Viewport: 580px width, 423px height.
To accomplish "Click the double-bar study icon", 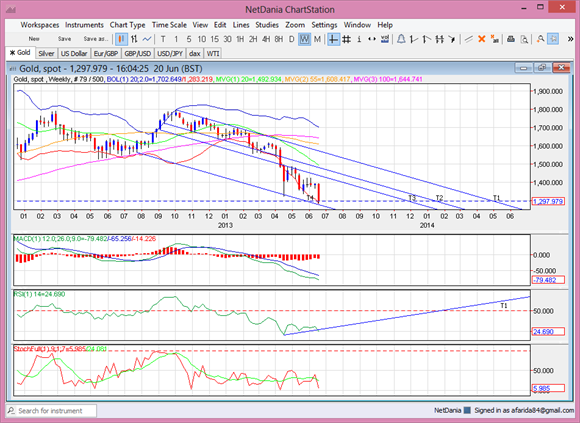I will pyautogui.click(x=439, y=39).
